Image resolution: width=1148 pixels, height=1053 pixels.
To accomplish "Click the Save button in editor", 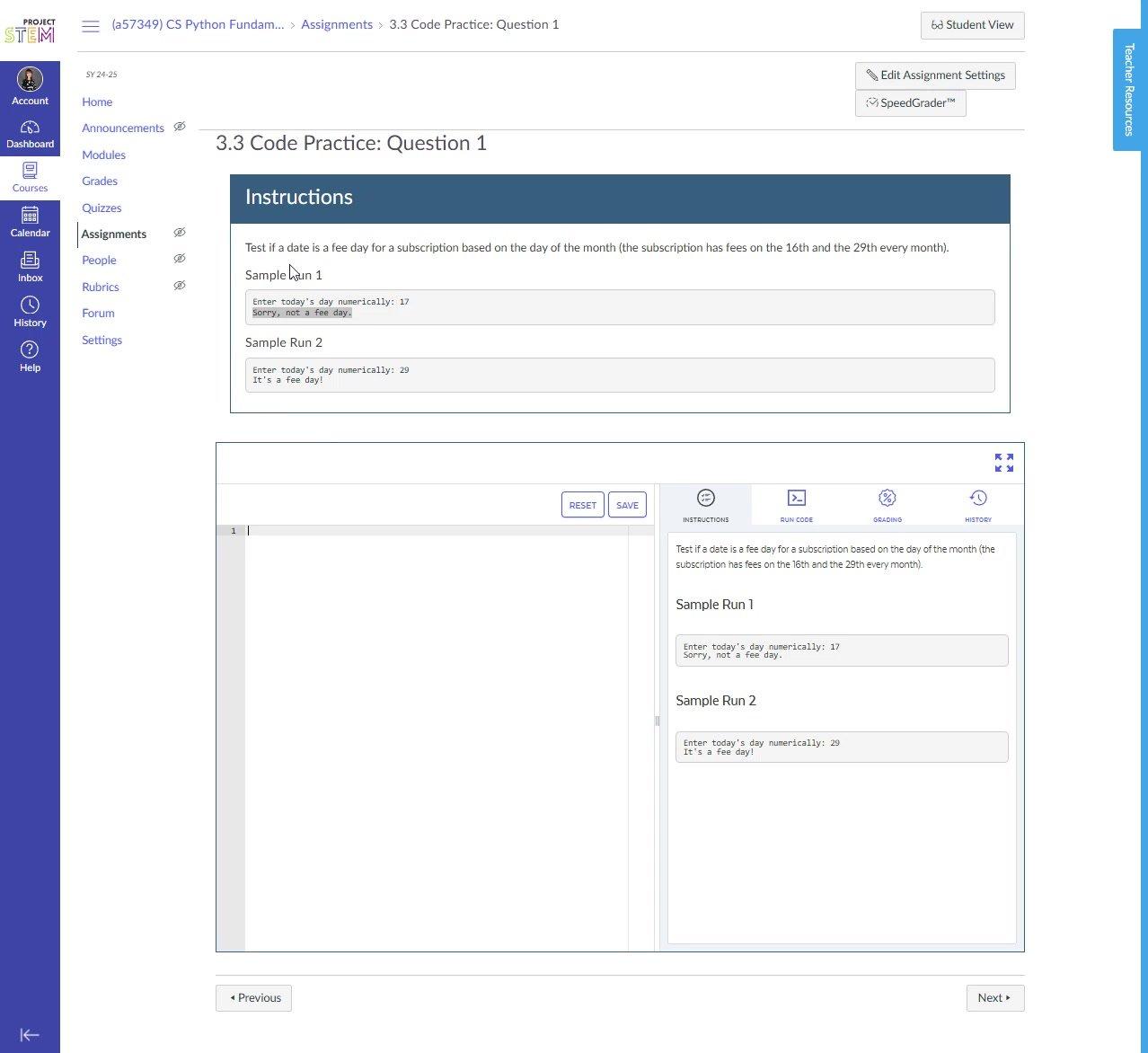I will [627, 505].
